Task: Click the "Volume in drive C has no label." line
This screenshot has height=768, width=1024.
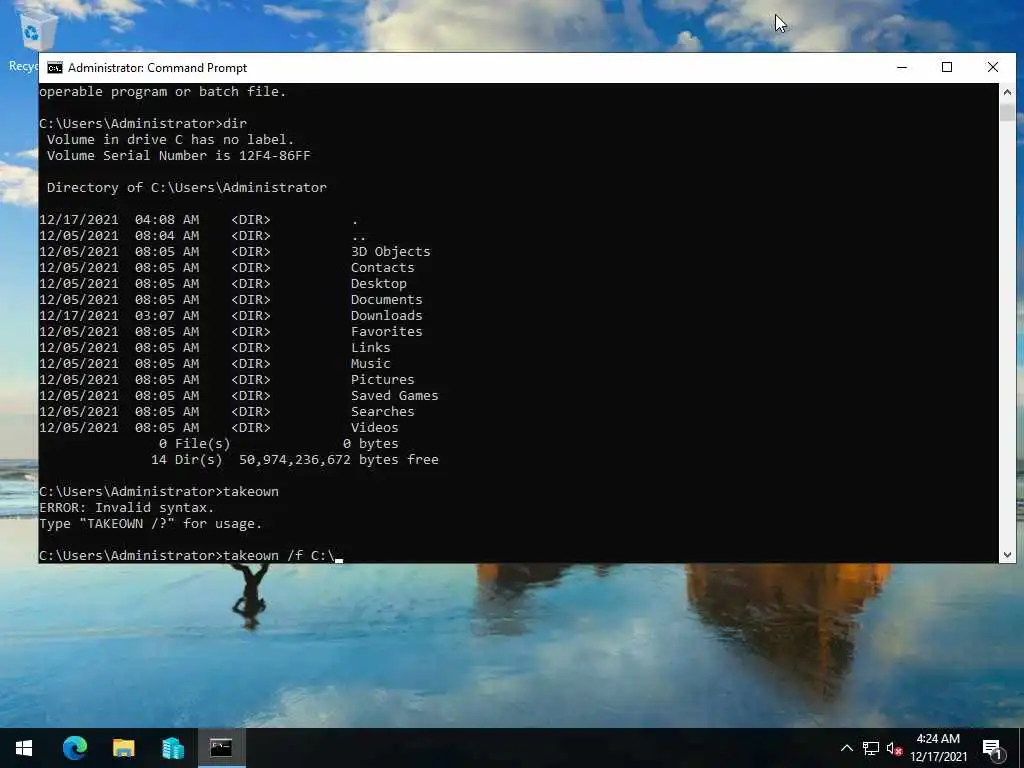Action: click(170, 140)
